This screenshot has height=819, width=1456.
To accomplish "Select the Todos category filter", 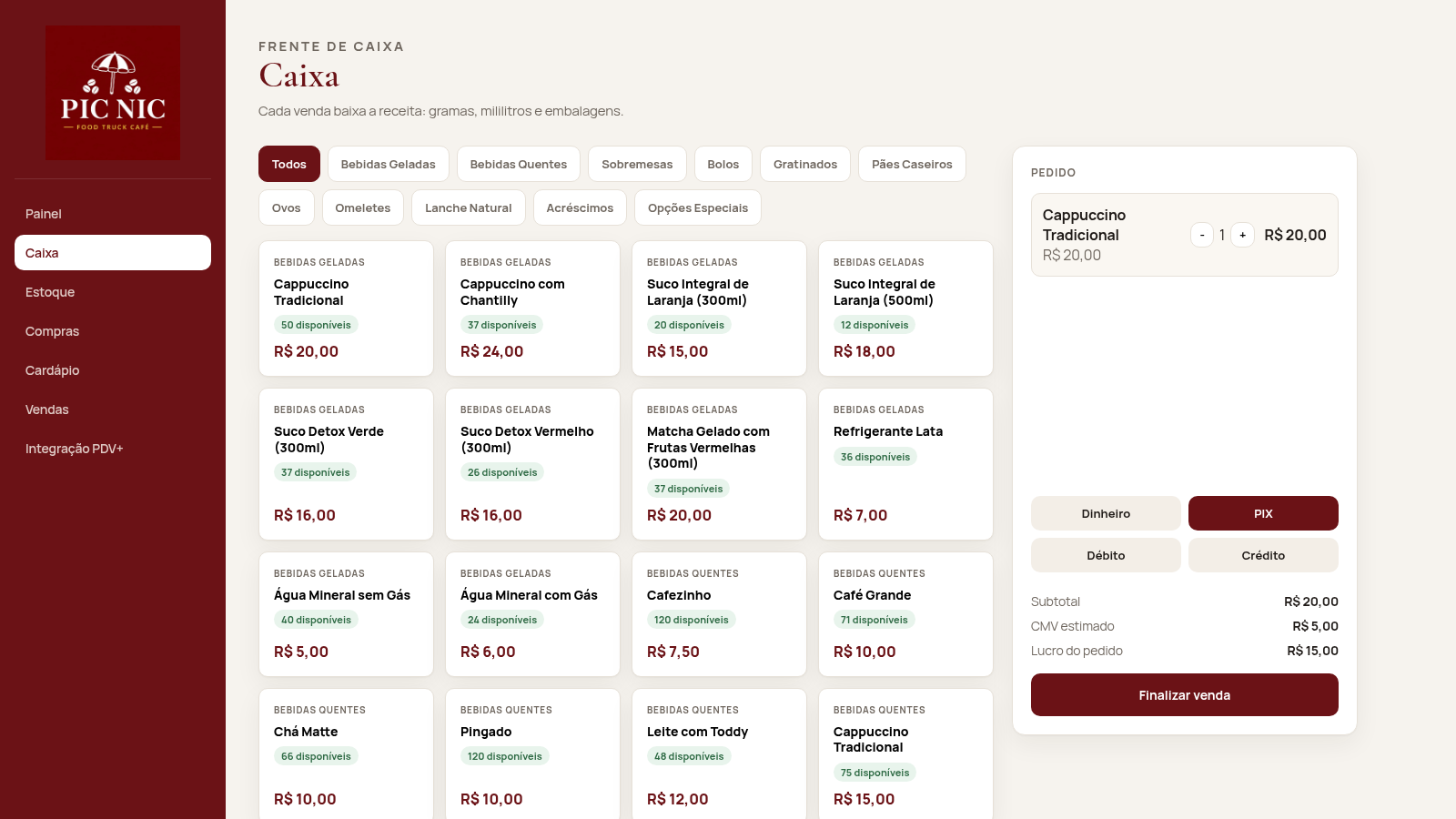I will (x=289, y=164).
